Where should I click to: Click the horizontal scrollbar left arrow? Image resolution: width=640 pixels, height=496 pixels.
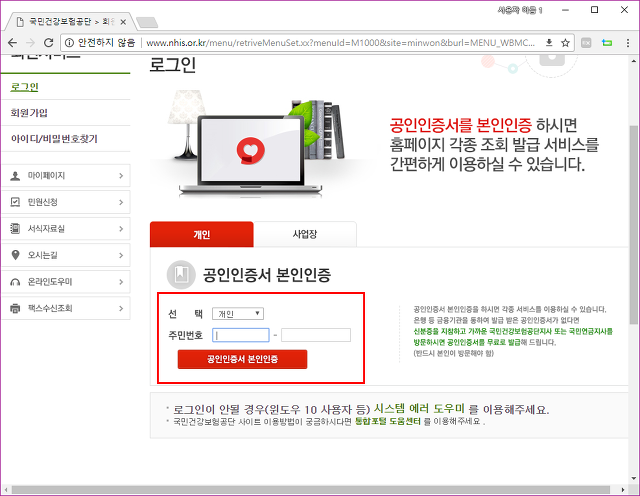[x=6, y=489]
